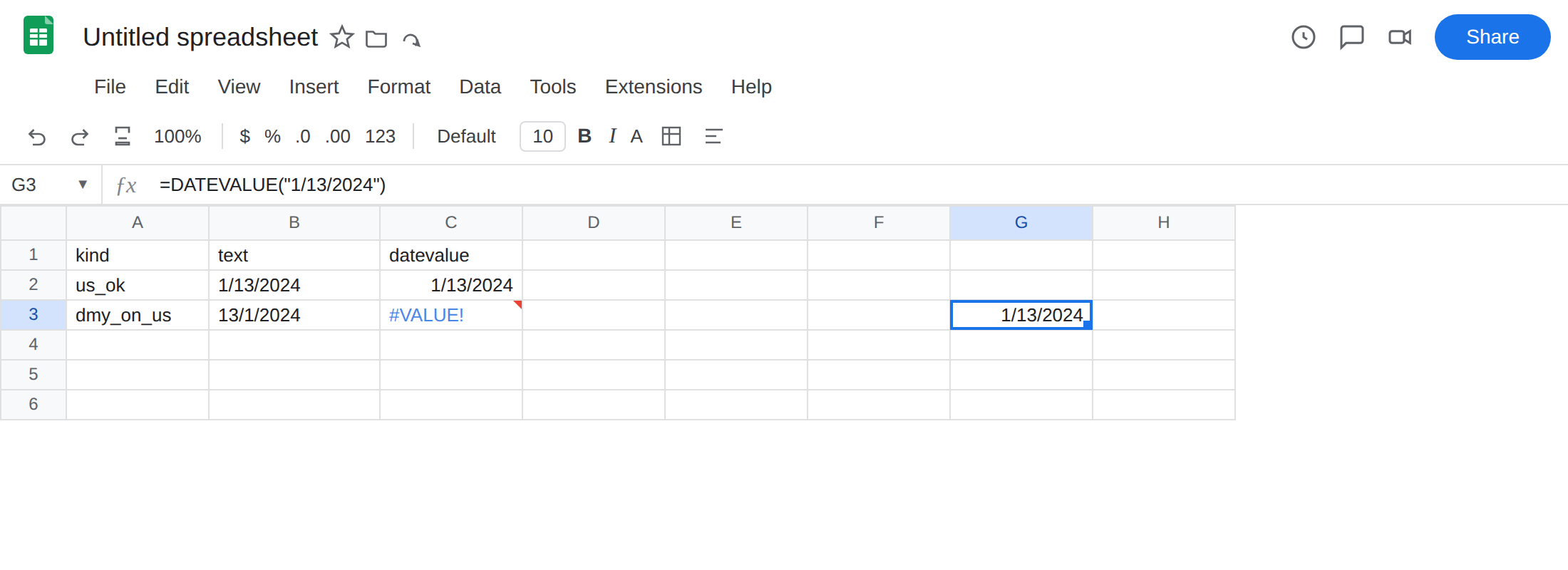Select cell 'us_ok'
The image size is (1568, 570).
[138, 285]
